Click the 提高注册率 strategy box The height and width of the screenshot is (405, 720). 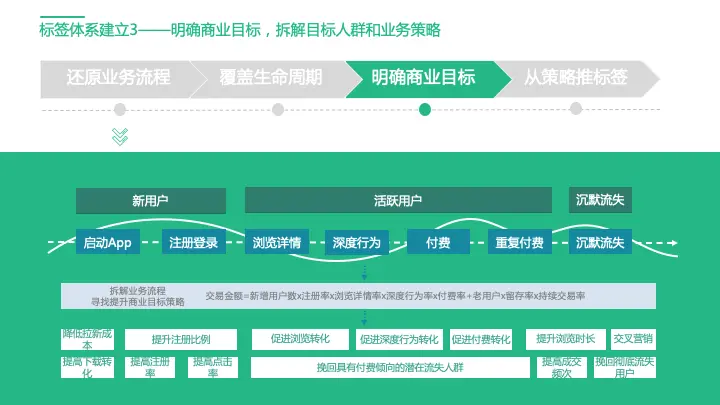point(150,368)
